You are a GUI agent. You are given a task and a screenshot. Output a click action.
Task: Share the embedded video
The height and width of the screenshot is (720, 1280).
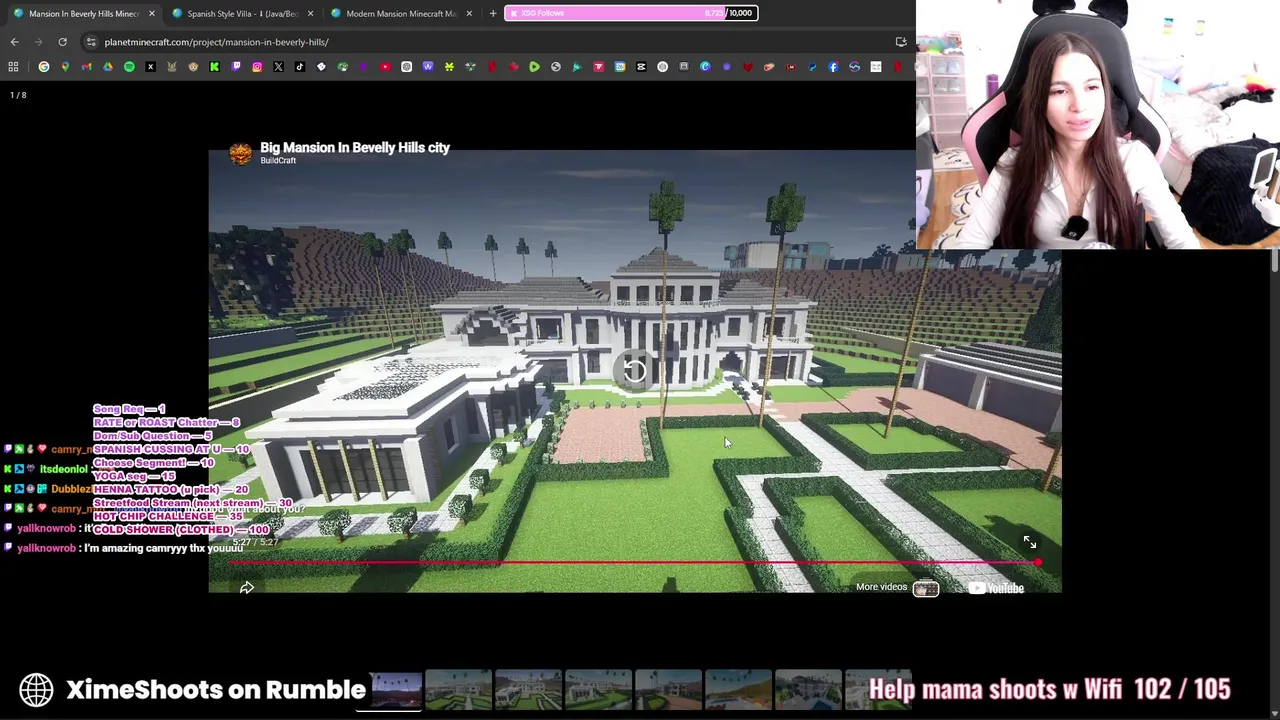[x=247, y=588]
